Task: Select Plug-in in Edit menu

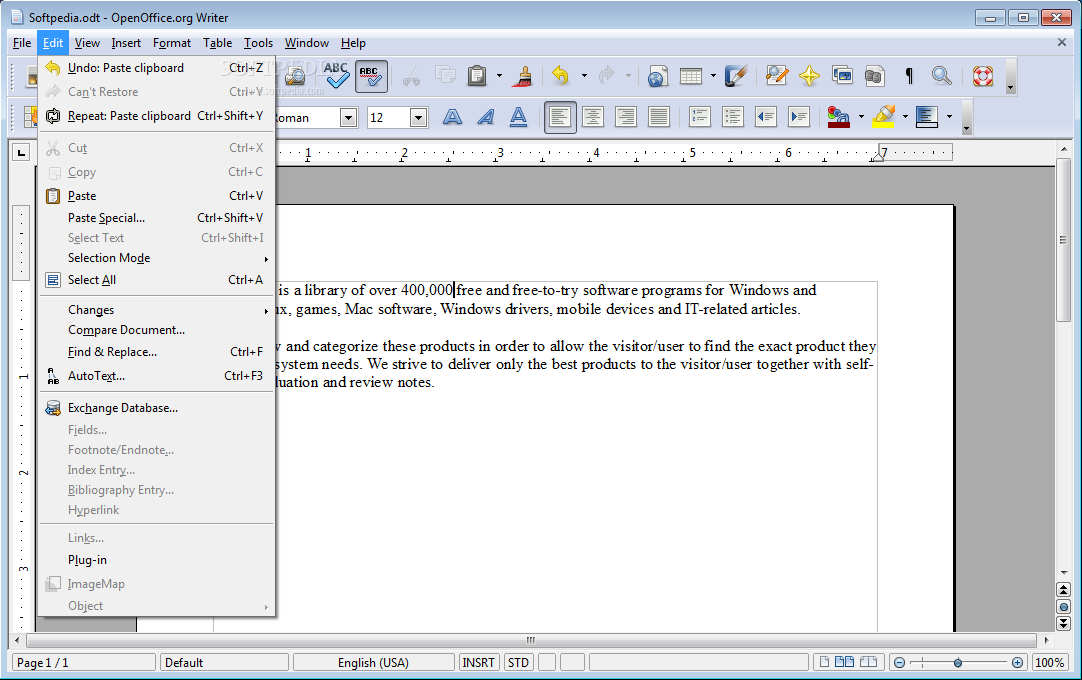Action: coord(157,560)
